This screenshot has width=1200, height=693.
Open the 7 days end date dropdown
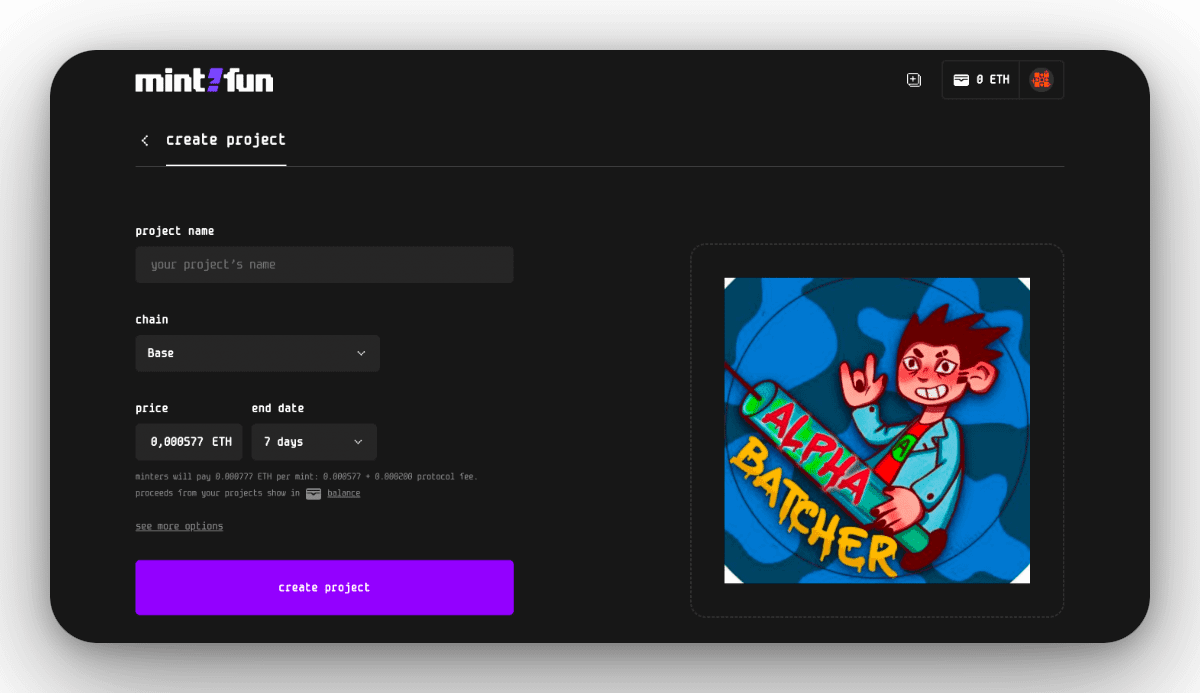click(314, 442)
